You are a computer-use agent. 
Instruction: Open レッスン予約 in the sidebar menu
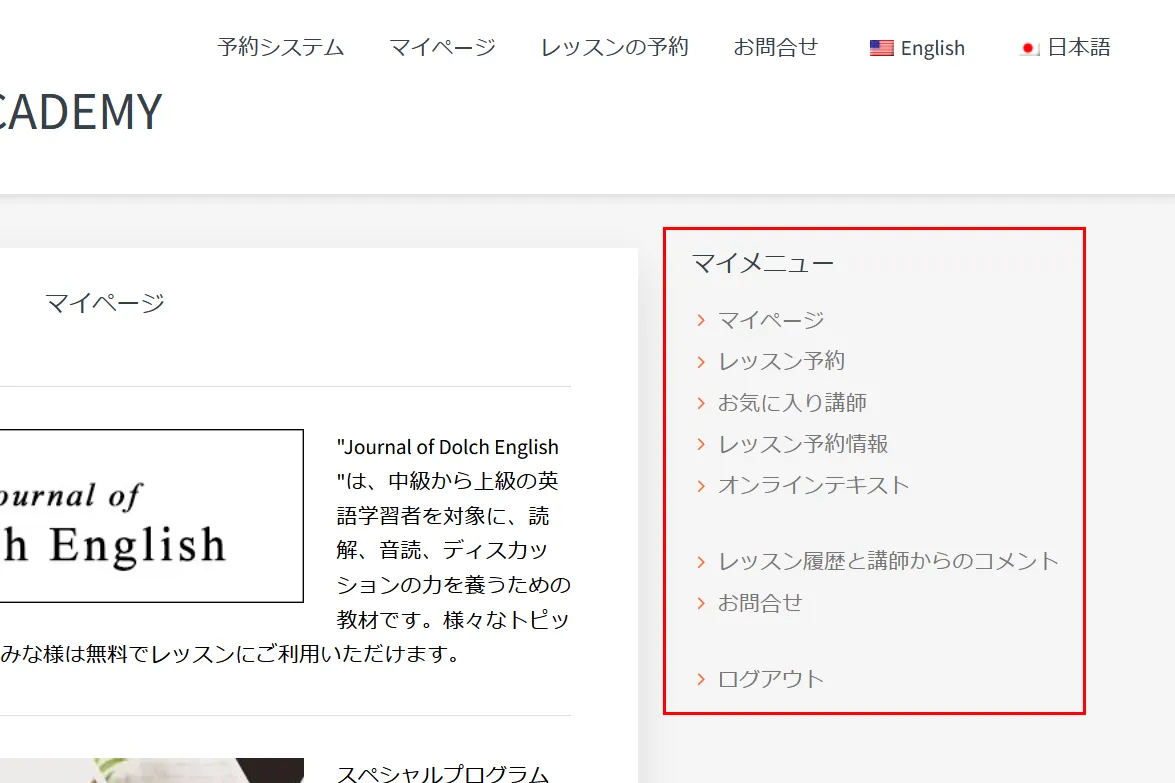[x=781, y=361]
